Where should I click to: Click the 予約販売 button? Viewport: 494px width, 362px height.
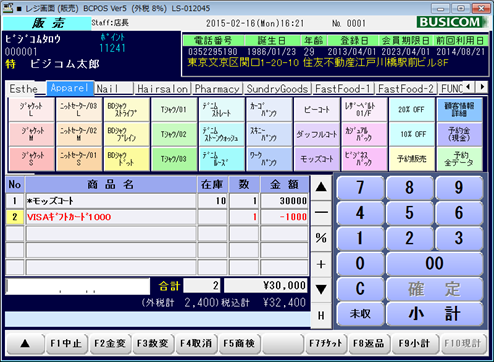click(412, 159)
